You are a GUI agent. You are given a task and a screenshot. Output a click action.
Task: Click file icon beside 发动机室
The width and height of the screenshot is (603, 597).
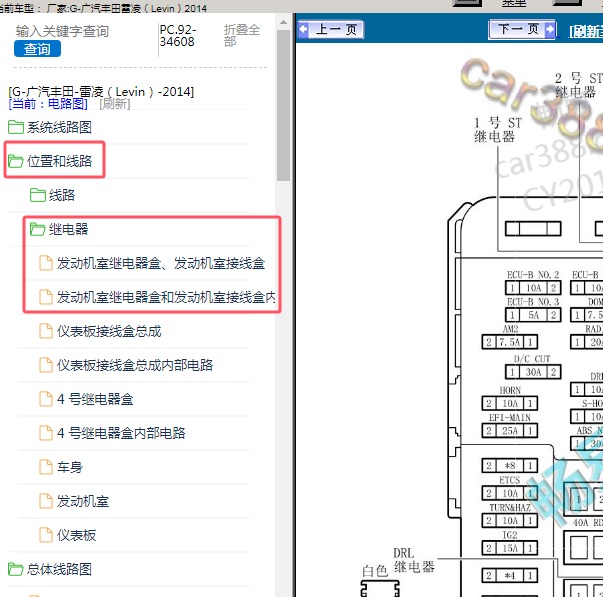(46, 501)
